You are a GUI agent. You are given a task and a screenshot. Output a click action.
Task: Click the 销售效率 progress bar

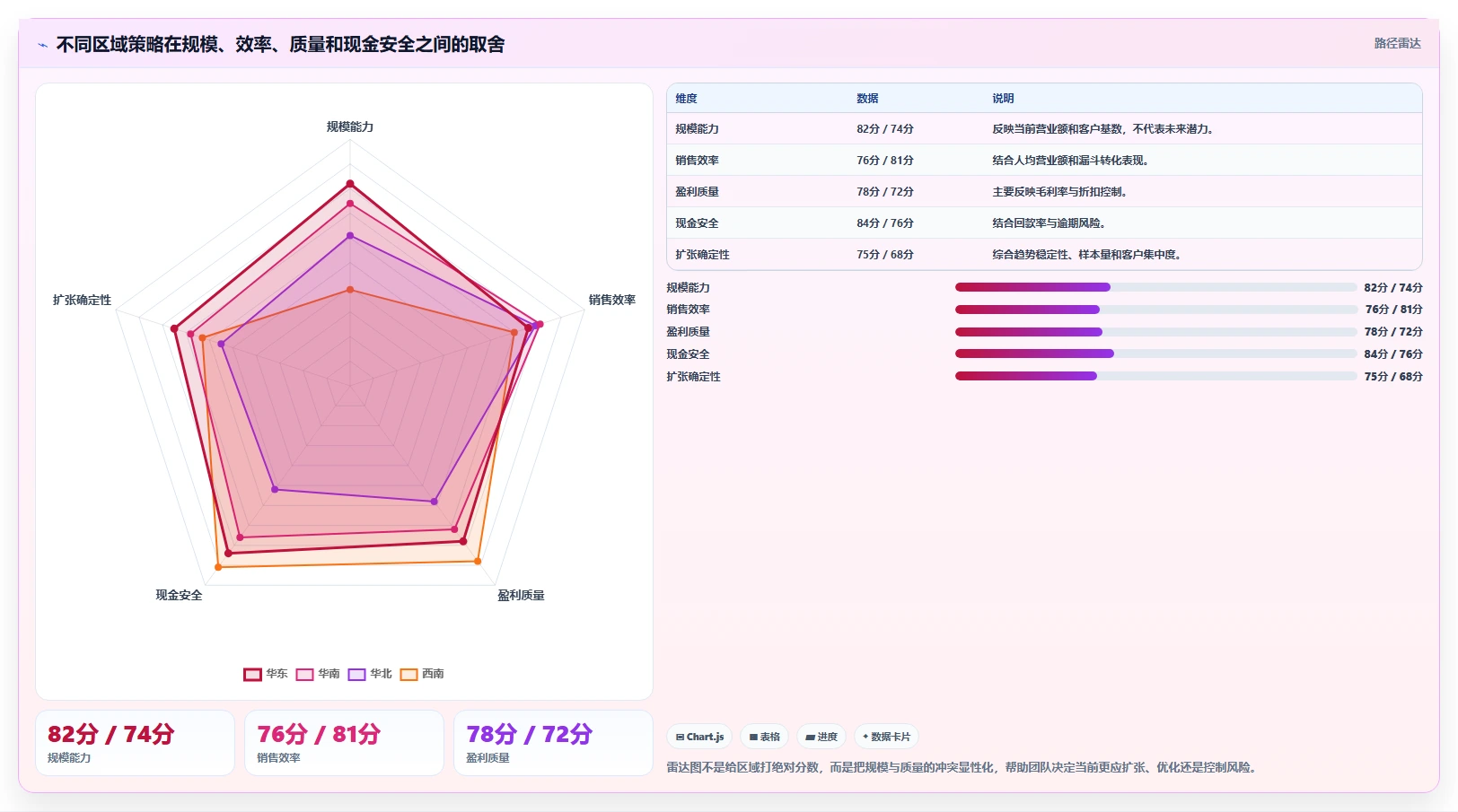pos(1155,310)
